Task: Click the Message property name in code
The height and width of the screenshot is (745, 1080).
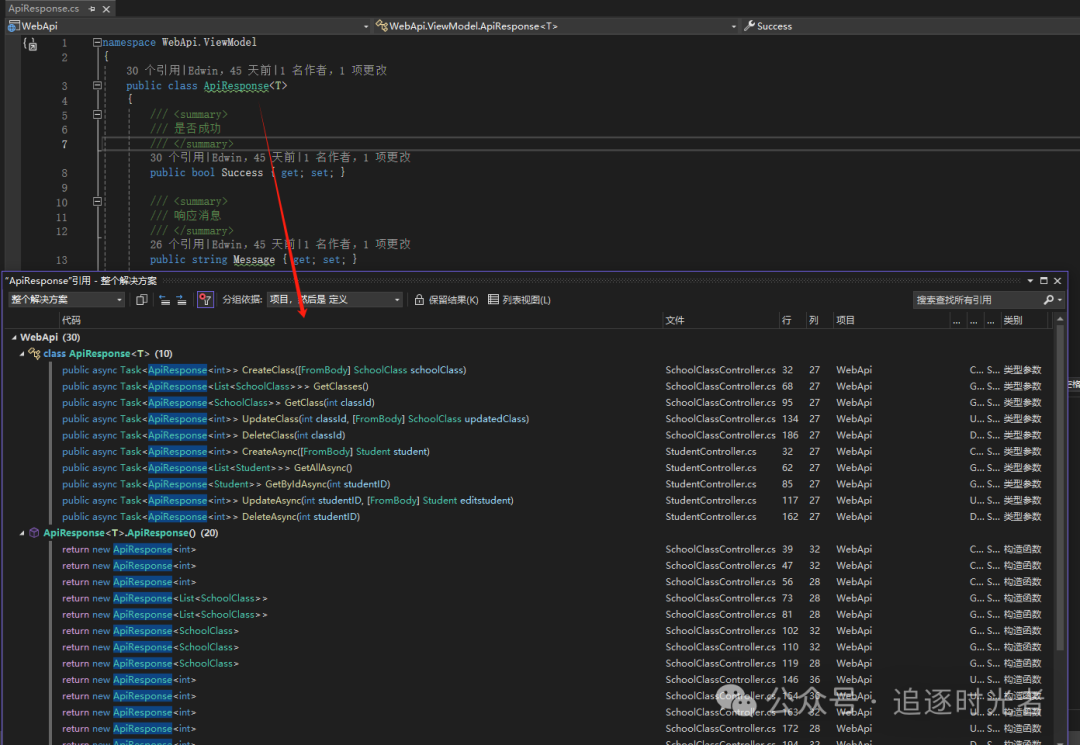Action: (x=253, y=260)
